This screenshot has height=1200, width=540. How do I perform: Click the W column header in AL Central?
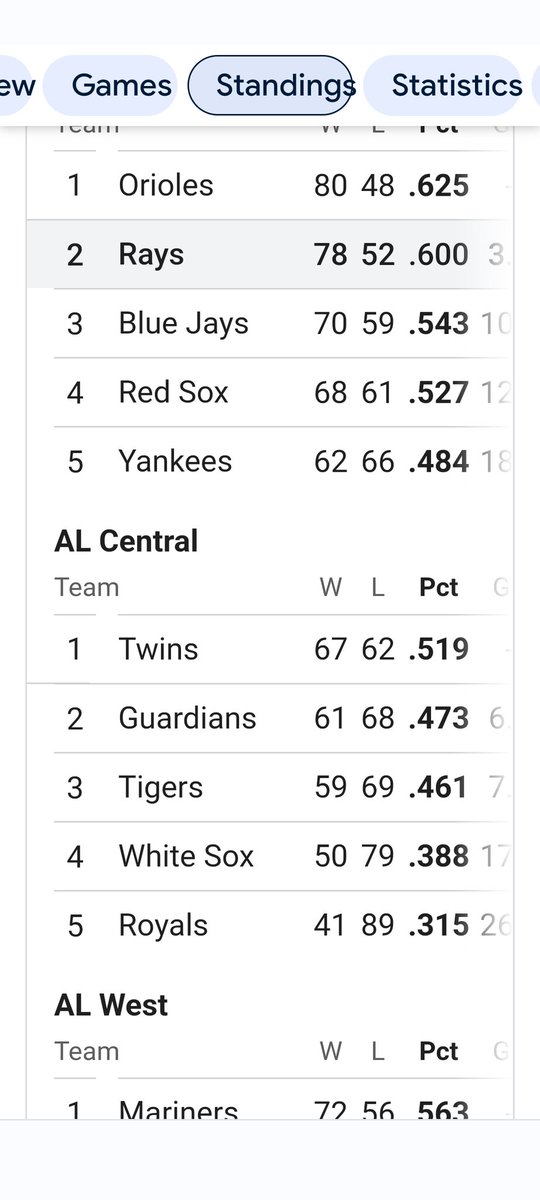[x=330, y=587]
